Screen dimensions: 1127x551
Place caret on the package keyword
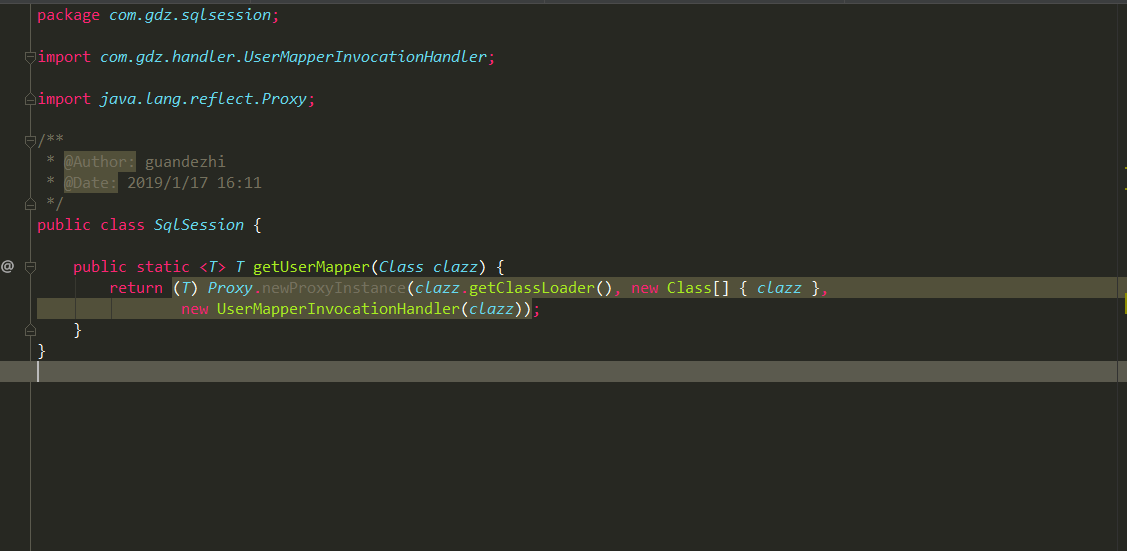(68, 15)
